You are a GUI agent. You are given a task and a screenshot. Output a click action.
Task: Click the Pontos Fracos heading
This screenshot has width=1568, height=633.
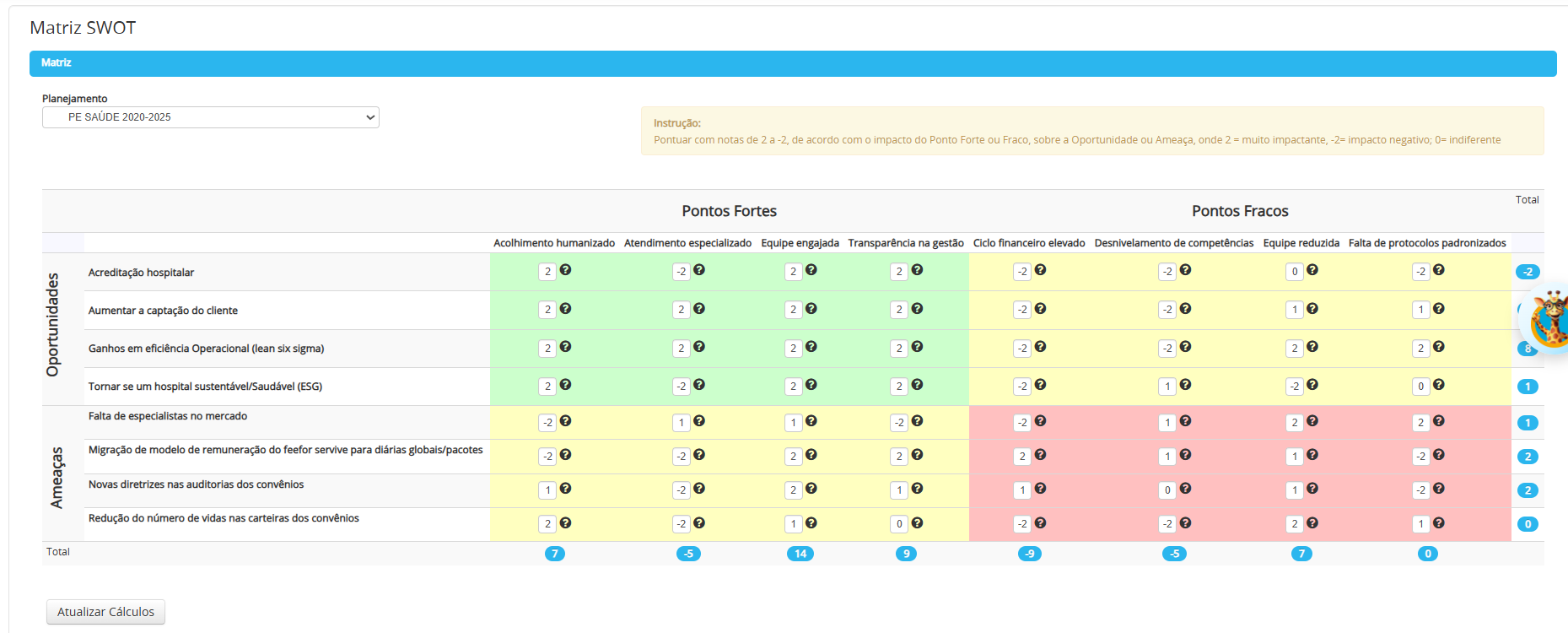click(x=1240, y=211)
